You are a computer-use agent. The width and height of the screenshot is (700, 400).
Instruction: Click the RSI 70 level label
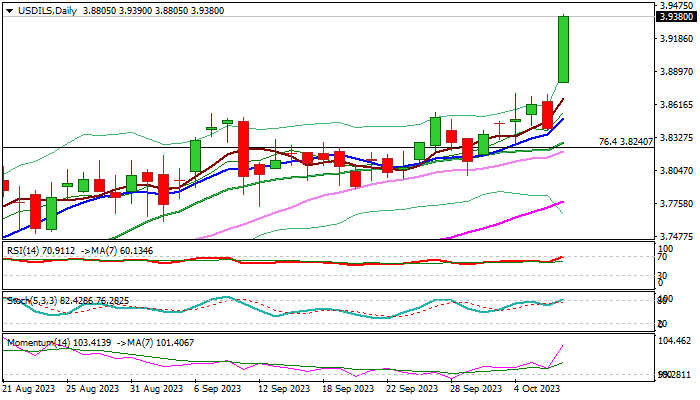point(662,257)
